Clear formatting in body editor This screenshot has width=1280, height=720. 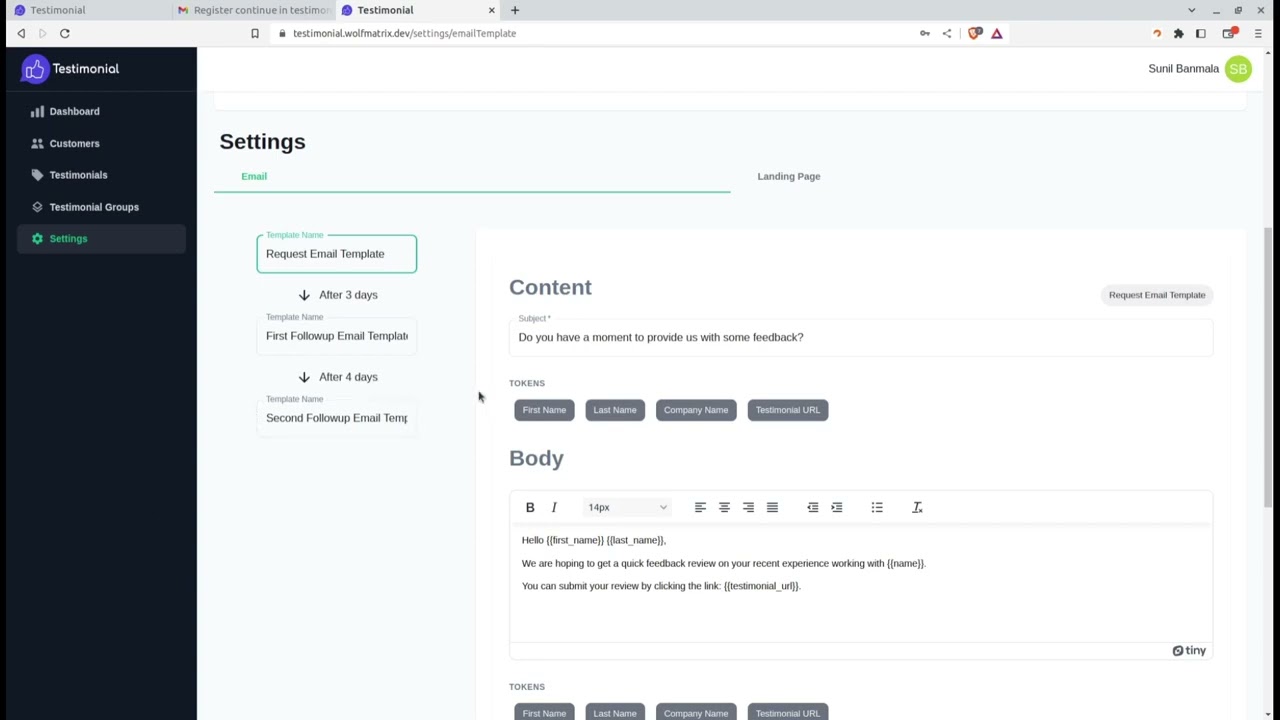(x=917, y=508)
